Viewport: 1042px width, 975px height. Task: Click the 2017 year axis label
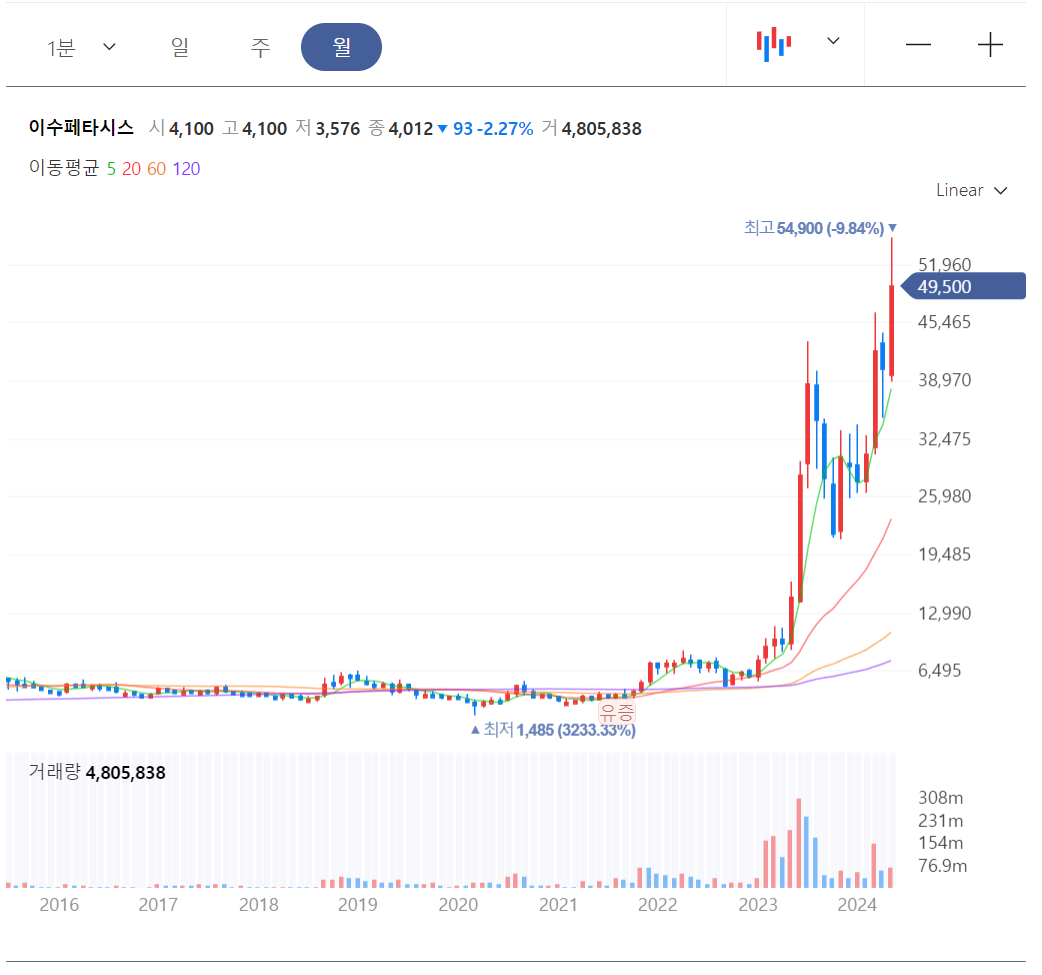(158, 905)
